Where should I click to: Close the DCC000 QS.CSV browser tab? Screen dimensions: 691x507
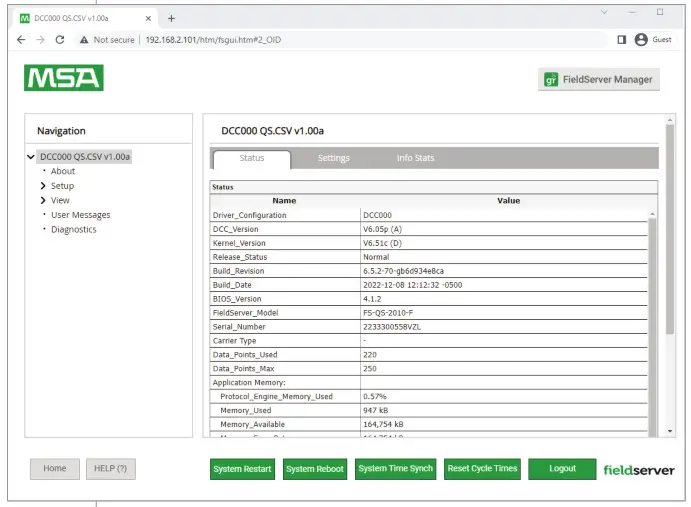(x=147, y=18)
